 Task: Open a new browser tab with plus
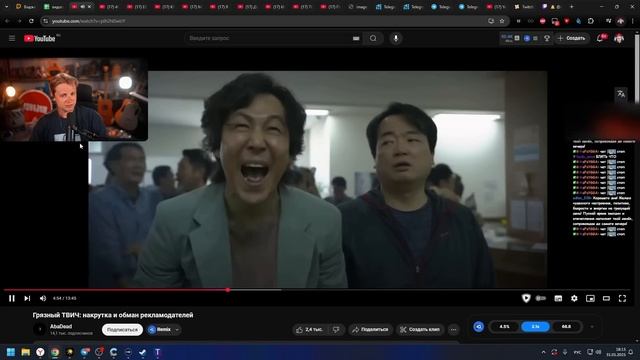[571, 7]
